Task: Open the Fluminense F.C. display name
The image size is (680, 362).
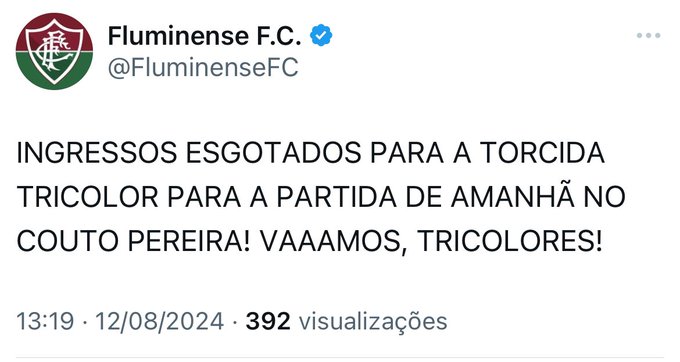Action: [x=204, y=36]
